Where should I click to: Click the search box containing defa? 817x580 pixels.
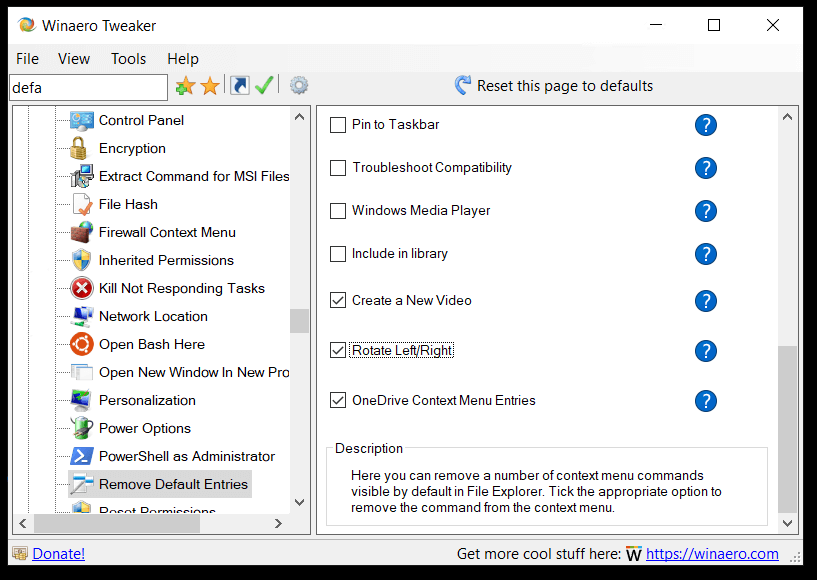pos(88,88)
